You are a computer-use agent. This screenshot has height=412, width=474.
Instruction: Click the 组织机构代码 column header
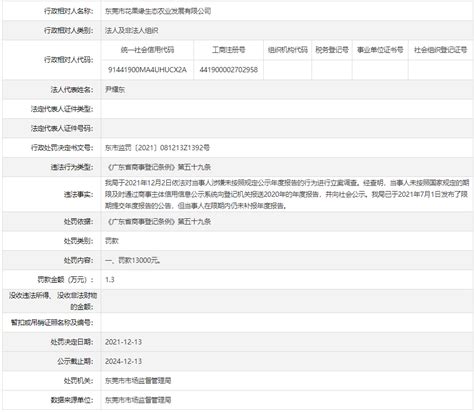(x=288, y=50)
